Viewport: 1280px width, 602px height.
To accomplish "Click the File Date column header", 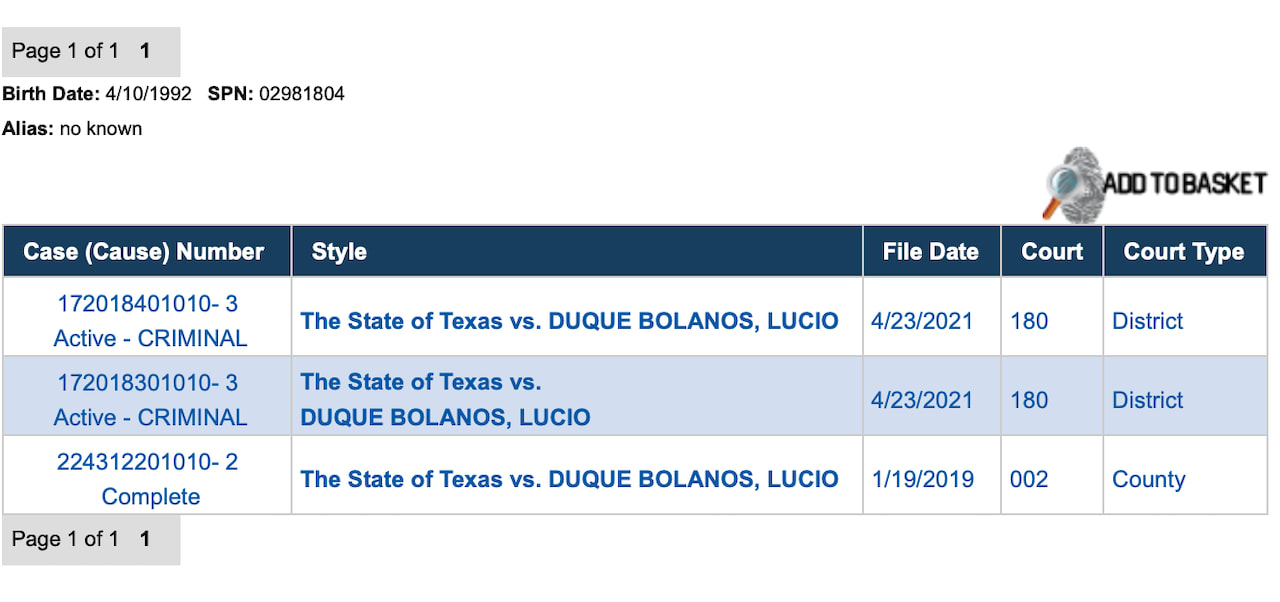I will [x=930, y=252].
